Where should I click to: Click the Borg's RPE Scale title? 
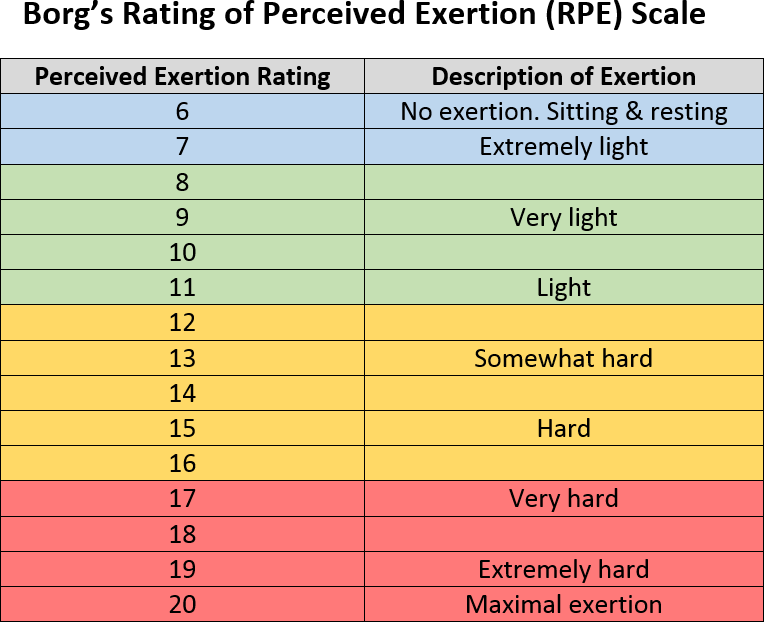point(364,17)
